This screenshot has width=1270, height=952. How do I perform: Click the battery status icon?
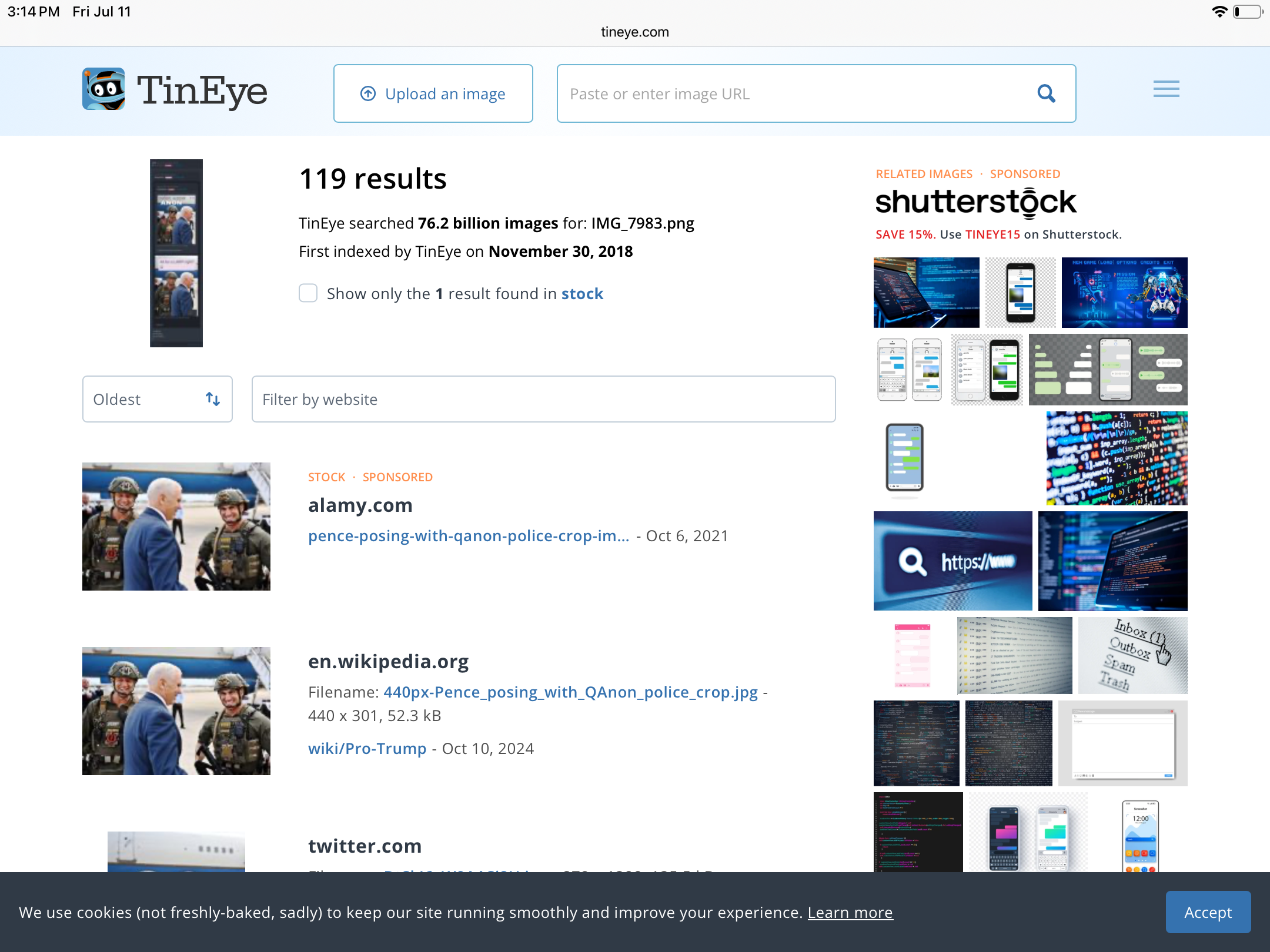click(x=1248, y=12)
